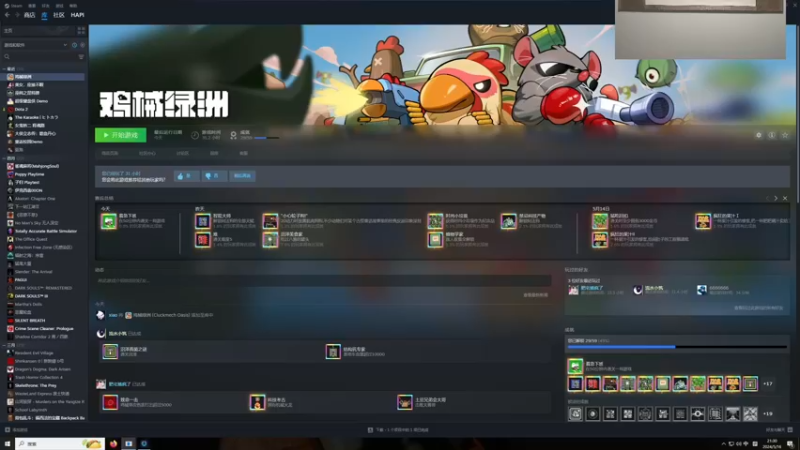Open the HAPI profile tab
The height and width of the screenshot is (450, 800).
78,15
